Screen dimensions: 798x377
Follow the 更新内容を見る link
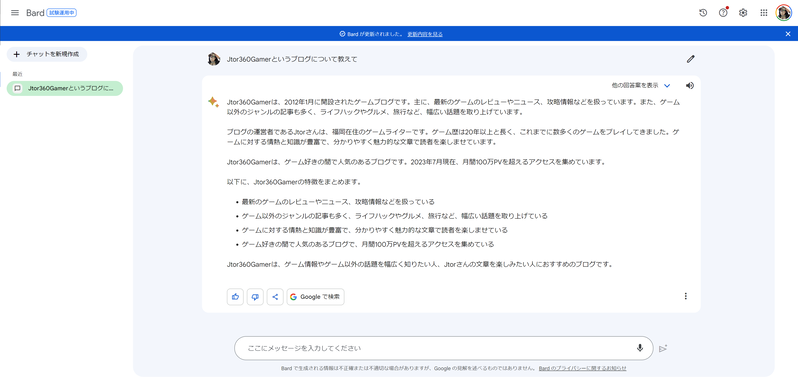[425, 34]
